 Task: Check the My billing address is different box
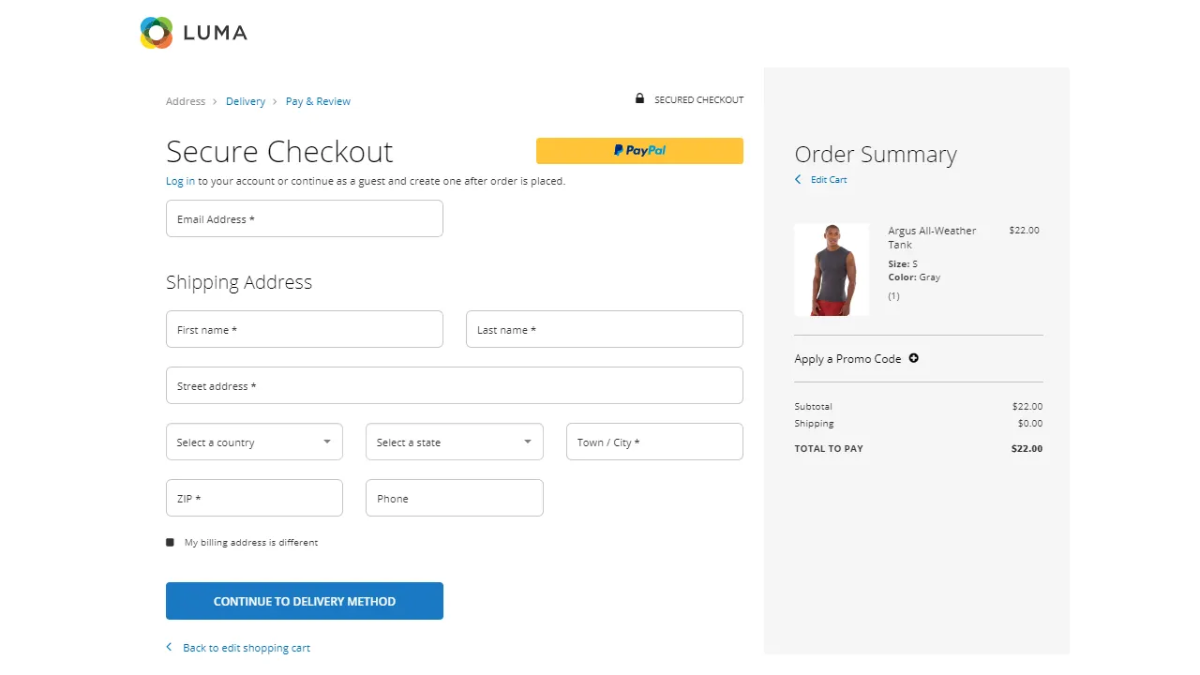coord(170,542)
